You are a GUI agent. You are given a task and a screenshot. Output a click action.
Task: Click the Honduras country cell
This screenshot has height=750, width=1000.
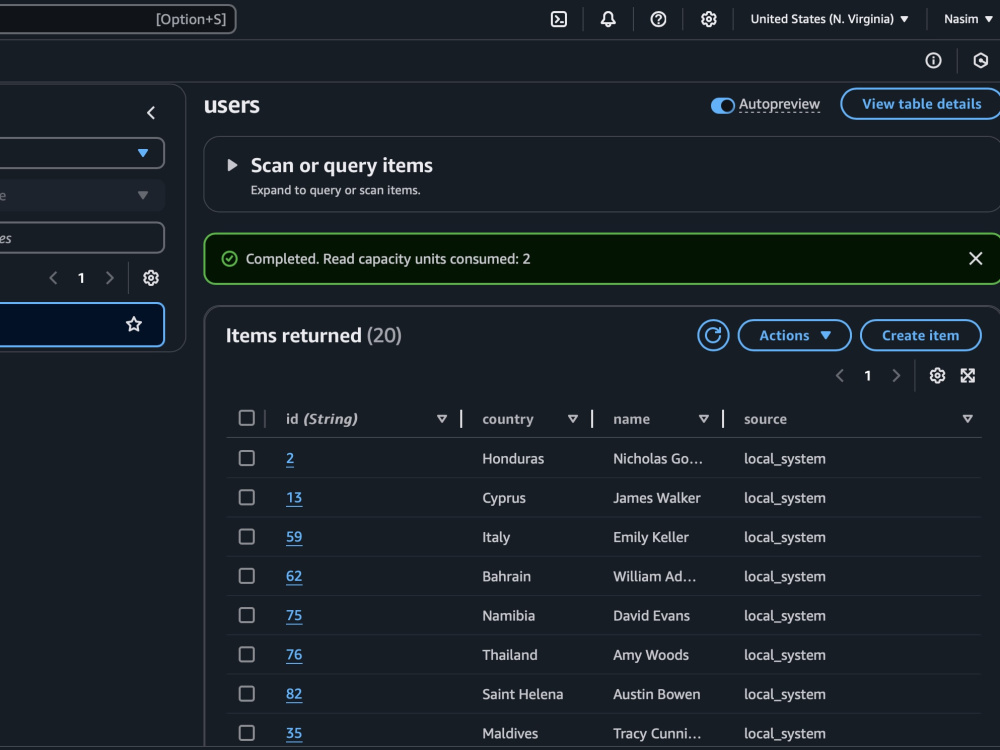[x=513, y=459]
